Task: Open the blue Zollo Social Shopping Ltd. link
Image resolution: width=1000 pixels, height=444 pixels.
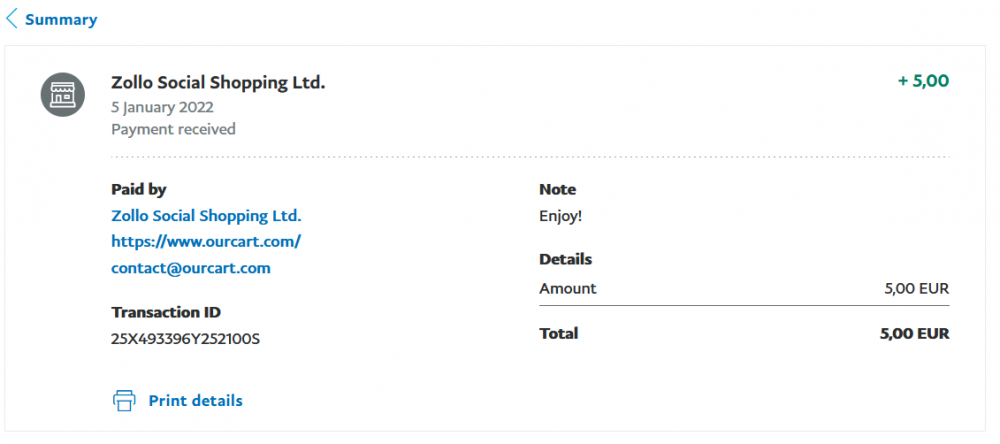Action: (206, 216)
